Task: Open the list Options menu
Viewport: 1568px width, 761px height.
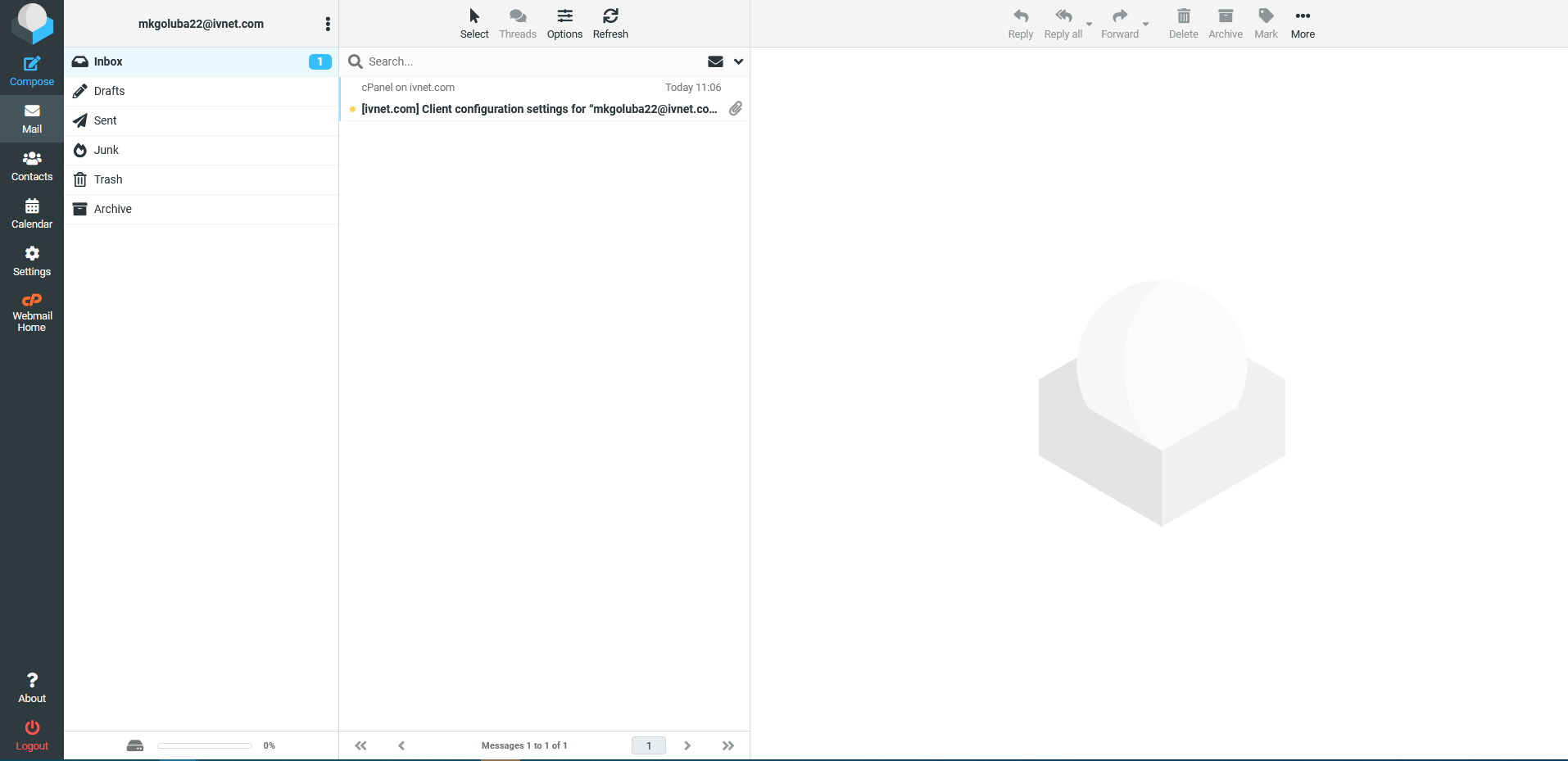Action: 564,24
